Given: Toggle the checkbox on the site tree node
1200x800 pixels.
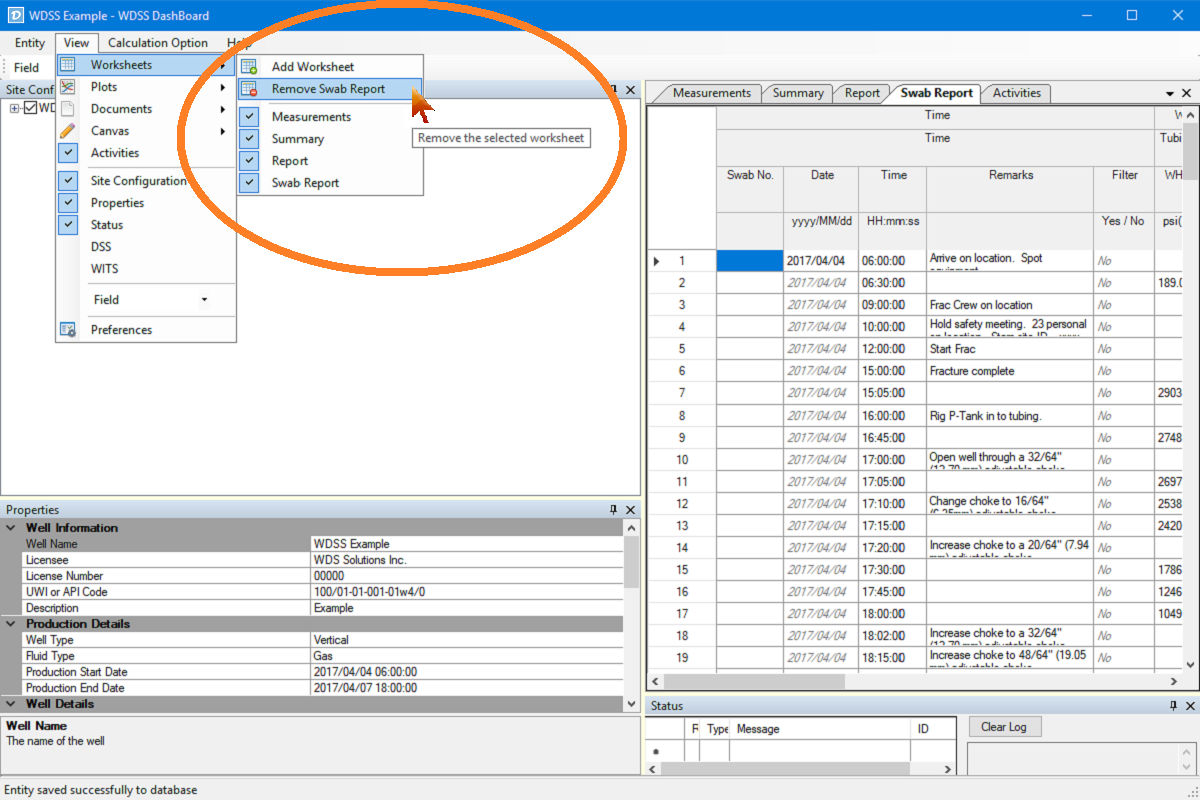Looking at the screenshot, I should [30, 108].
